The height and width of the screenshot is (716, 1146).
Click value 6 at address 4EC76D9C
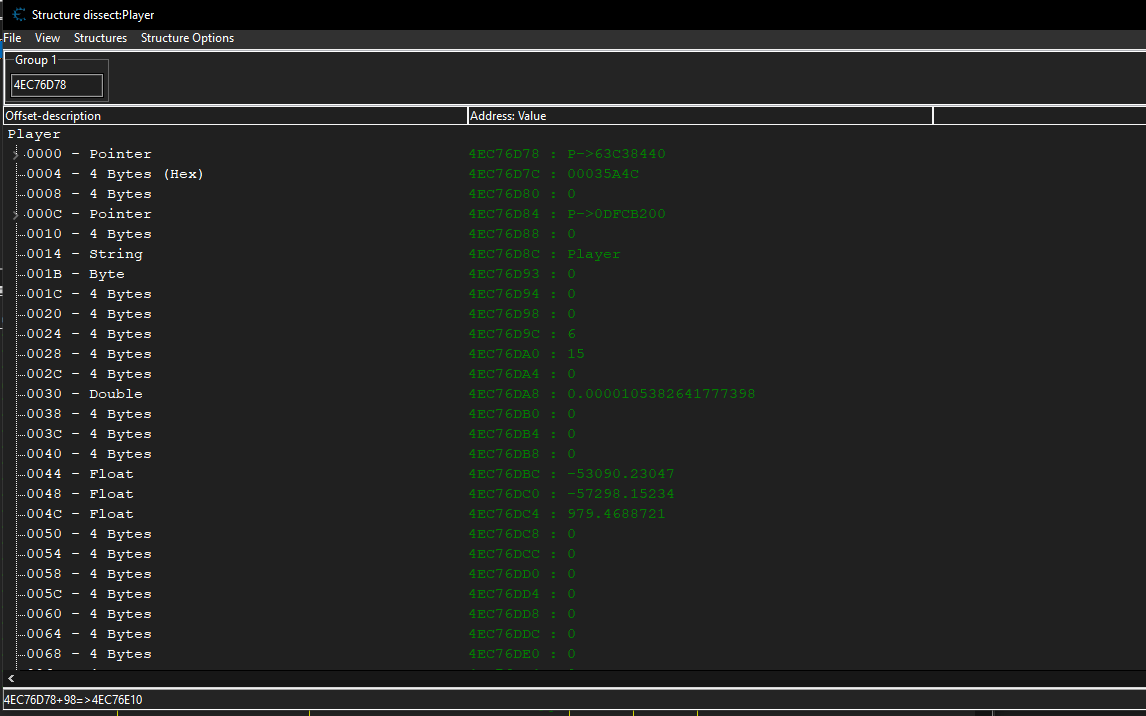572,334
